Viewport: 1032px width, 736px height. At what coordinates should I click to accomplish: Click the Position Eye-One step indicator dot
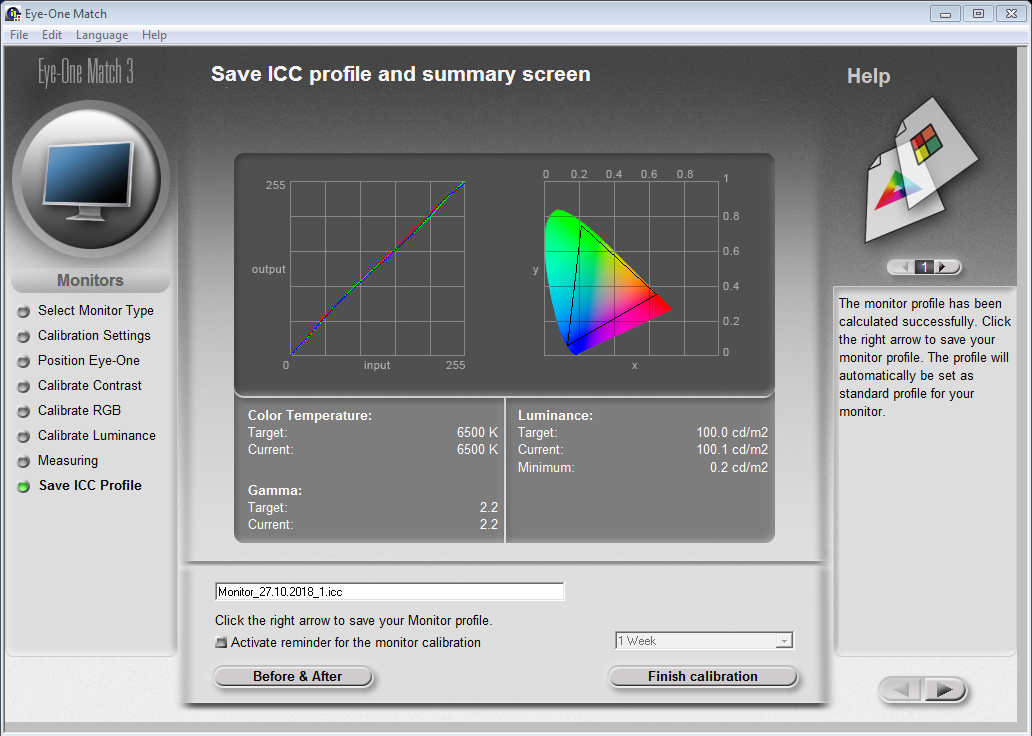(x=24, y=361)
